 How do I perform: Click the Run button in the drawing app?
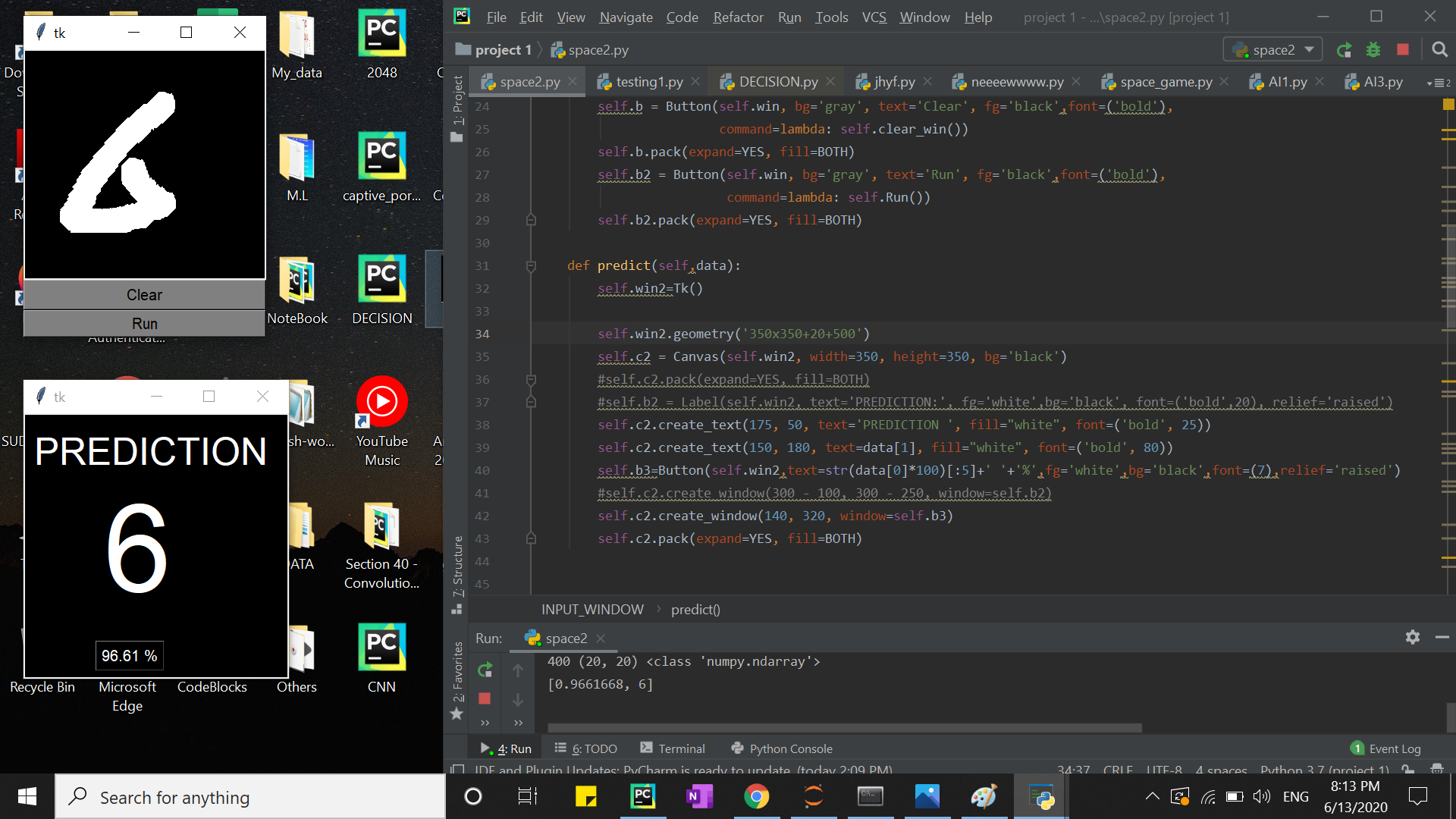tap(144, 322)
